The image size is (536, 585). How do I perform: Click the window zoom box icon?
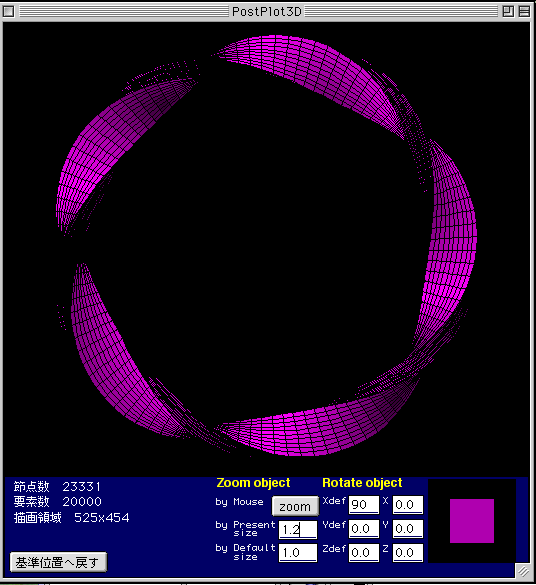tap(508, 12)
